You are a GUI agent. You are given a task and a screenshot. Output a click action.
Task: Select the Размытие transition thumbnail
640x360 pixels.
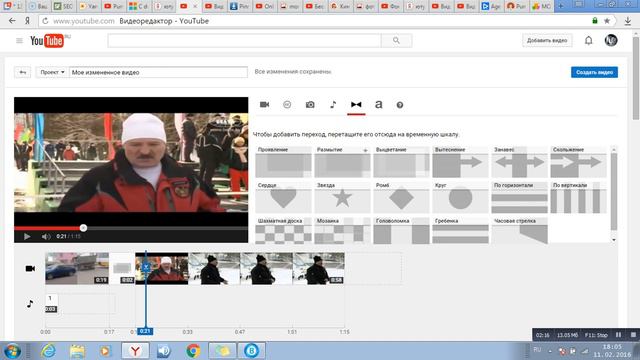pos(342,162)
